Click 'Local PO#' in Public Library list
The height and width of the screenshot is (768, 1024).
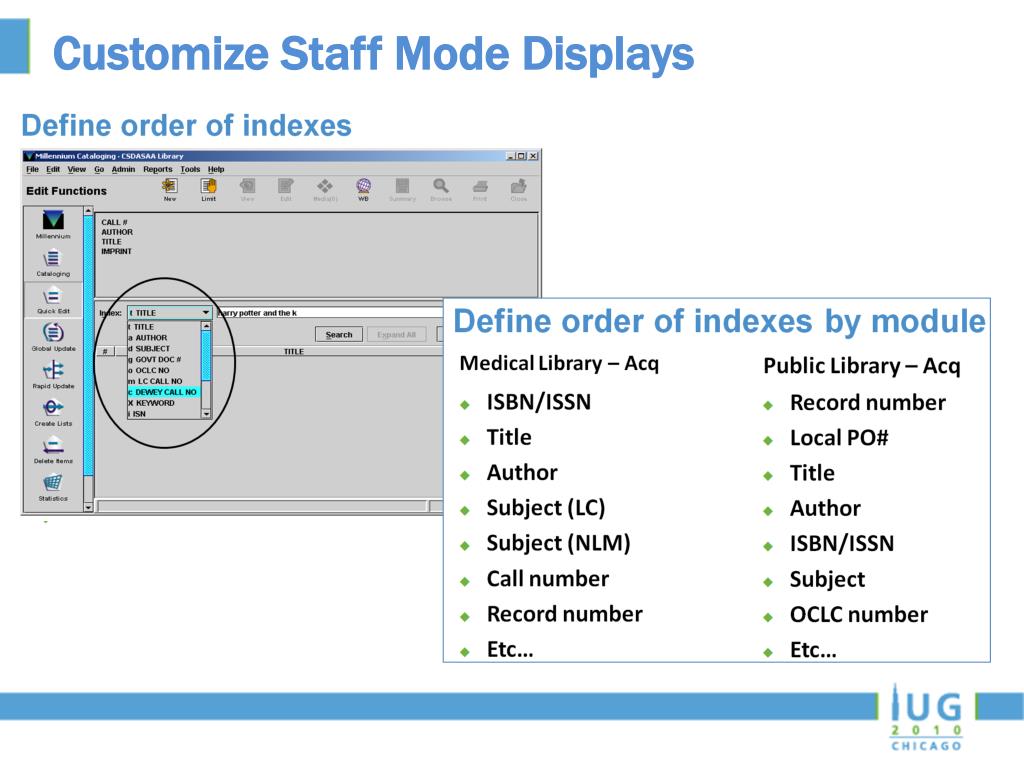[839, 438]
